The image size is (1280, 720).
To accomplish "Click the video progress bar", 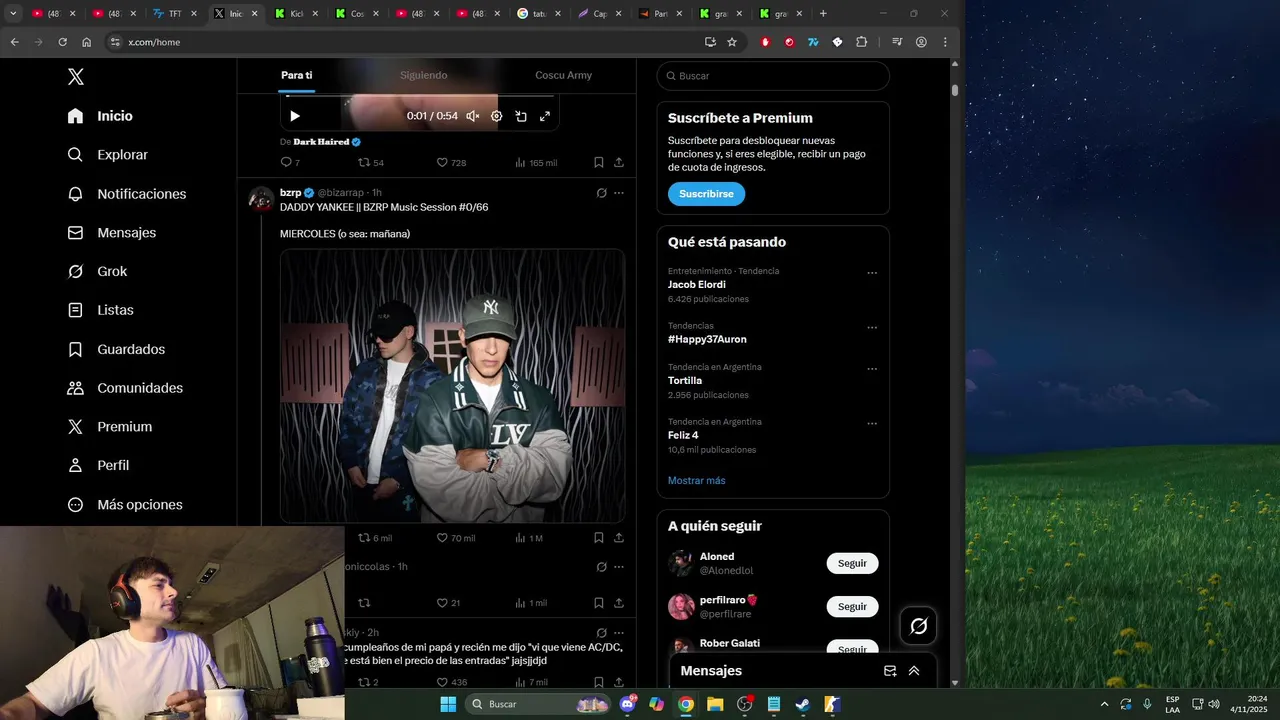I will click(419, 96).
